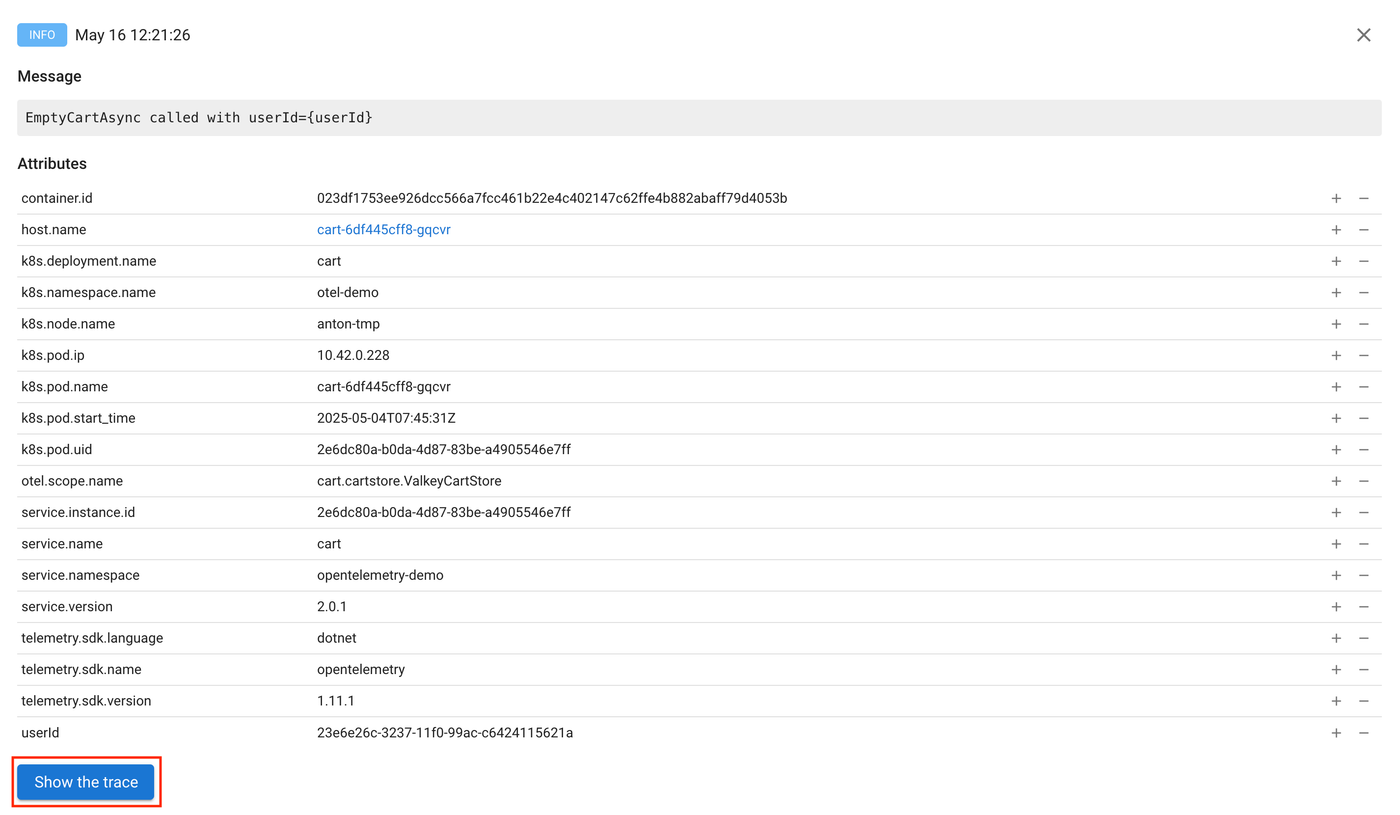Screen dimensions: 1400x815
Task: Click minus icon on service.namespace row
Action: tap(1363, 576)
